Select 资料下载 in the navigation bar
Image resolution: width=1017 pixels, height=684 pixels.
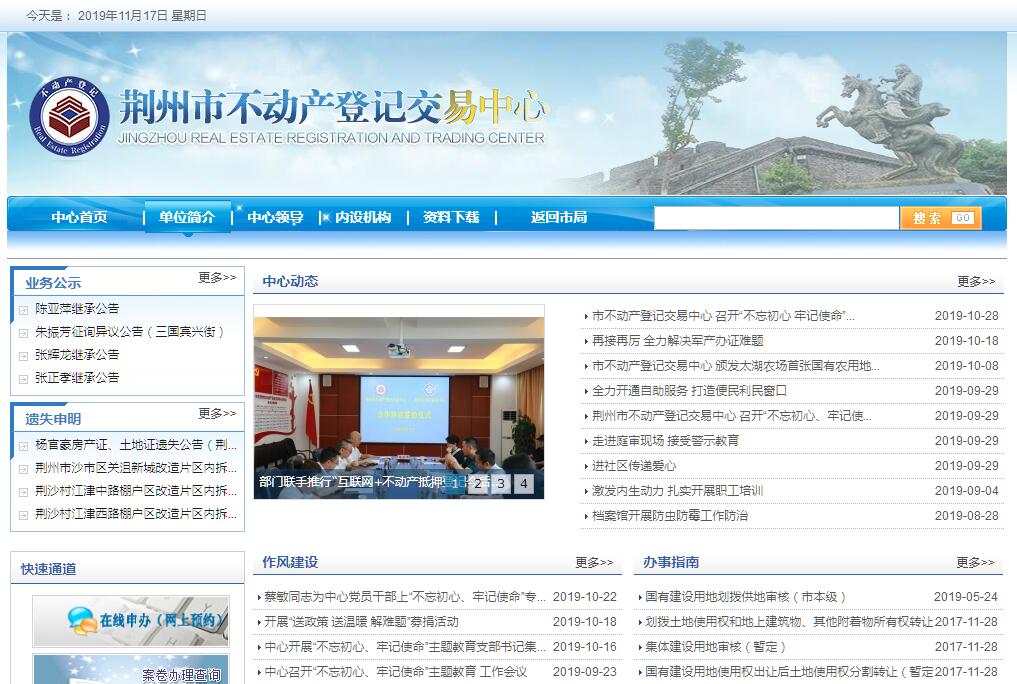click(x=451, y=217)
